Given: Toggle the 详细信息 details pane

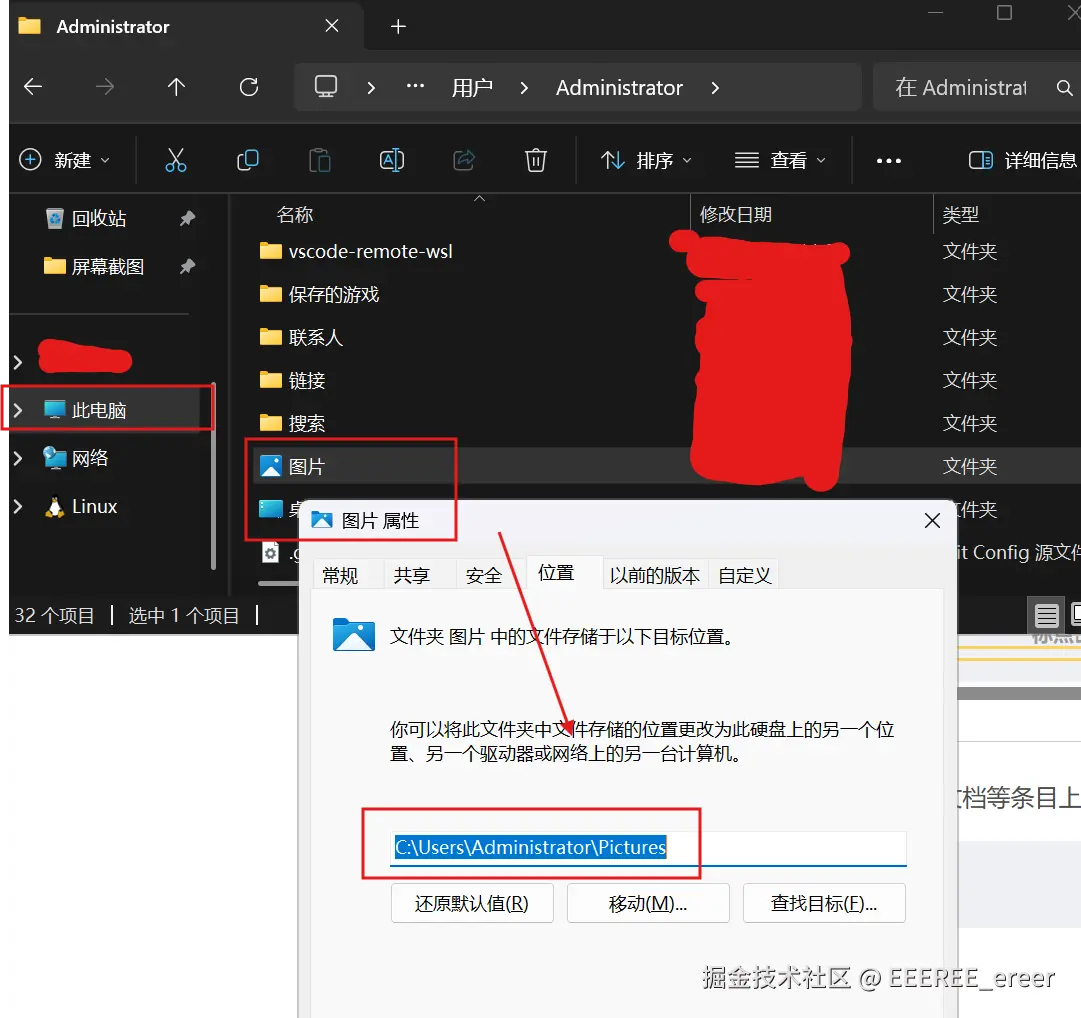Looking at the screenshot, I should [x=1022, y=161].
